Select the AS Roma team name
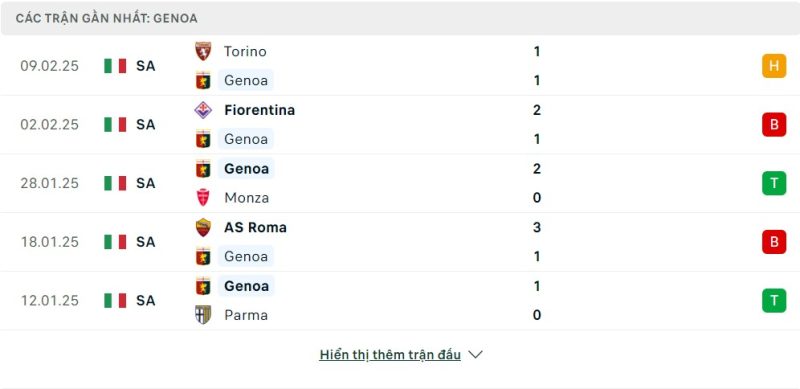The width and height of the screenshot is (800, 389). pos(255,227)
